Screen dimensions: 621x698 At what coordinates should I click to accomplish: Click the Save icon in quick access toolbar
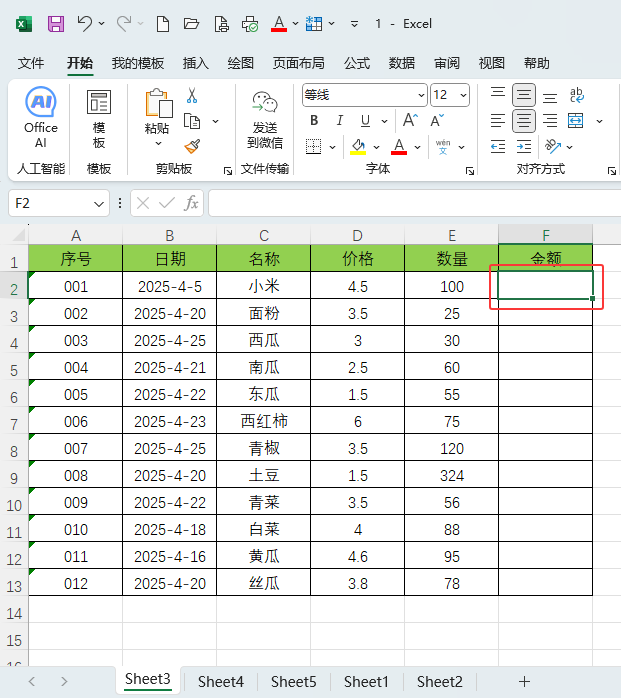pos(56,24)
